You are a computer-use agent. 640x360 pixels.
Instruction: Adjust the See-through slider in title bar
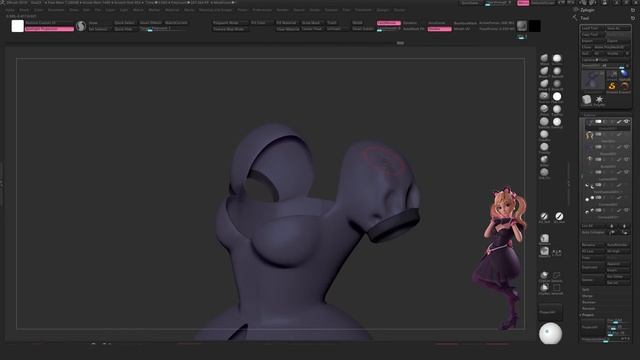tap(498, 3)
